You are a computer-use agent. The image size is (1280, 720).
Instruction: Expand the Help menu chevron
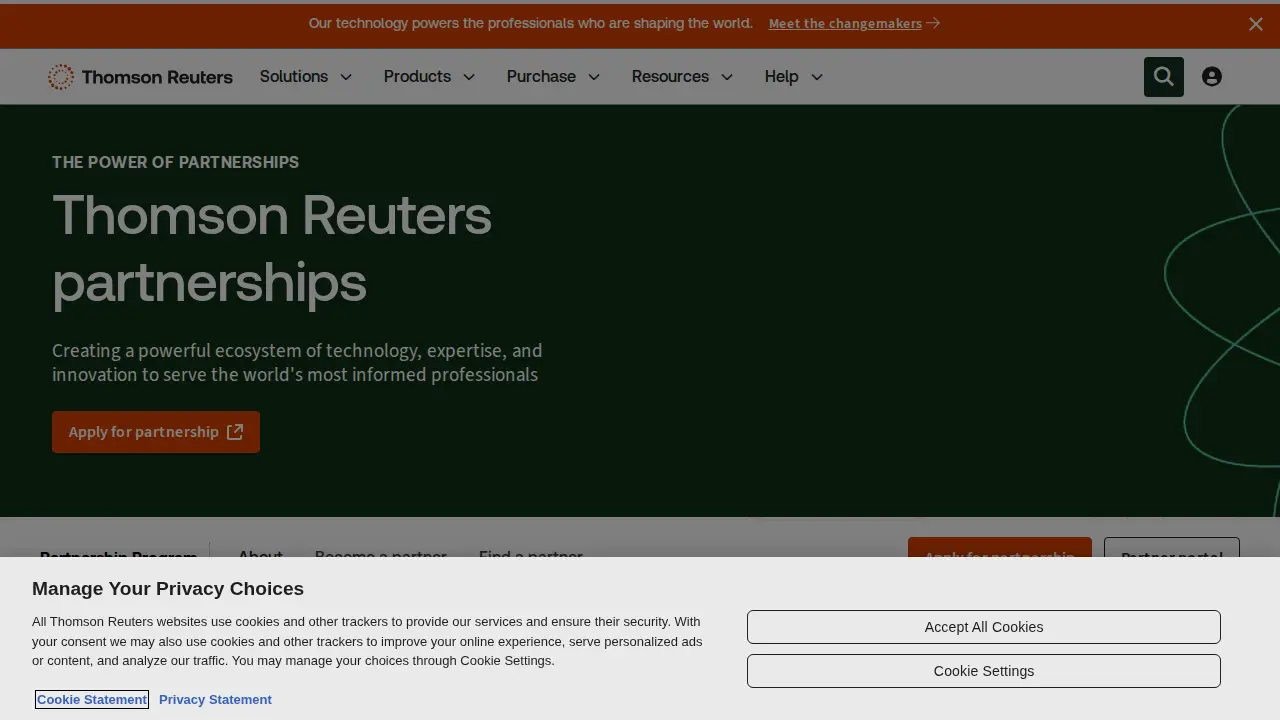(x=817, y=77)
